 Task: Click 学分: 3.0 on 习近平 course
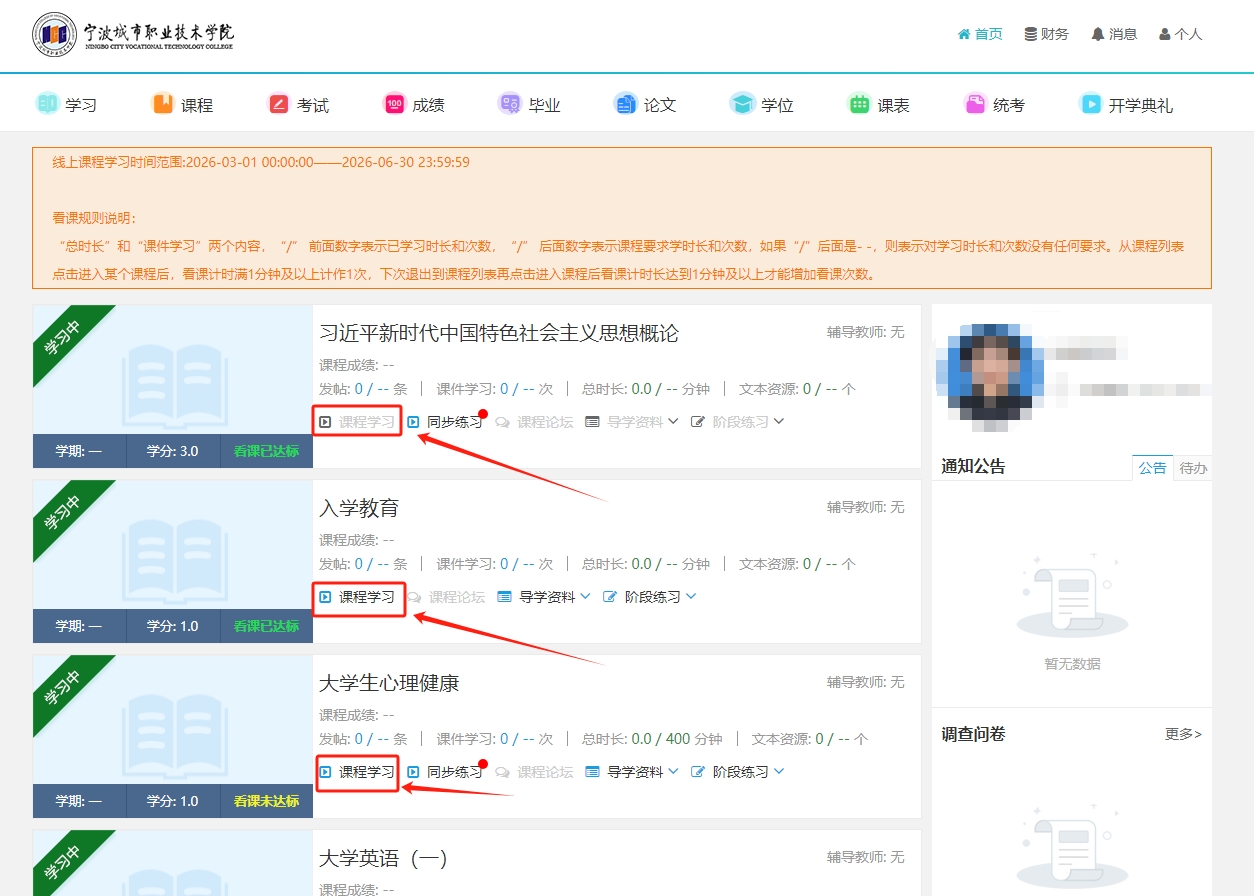point(173,451)
